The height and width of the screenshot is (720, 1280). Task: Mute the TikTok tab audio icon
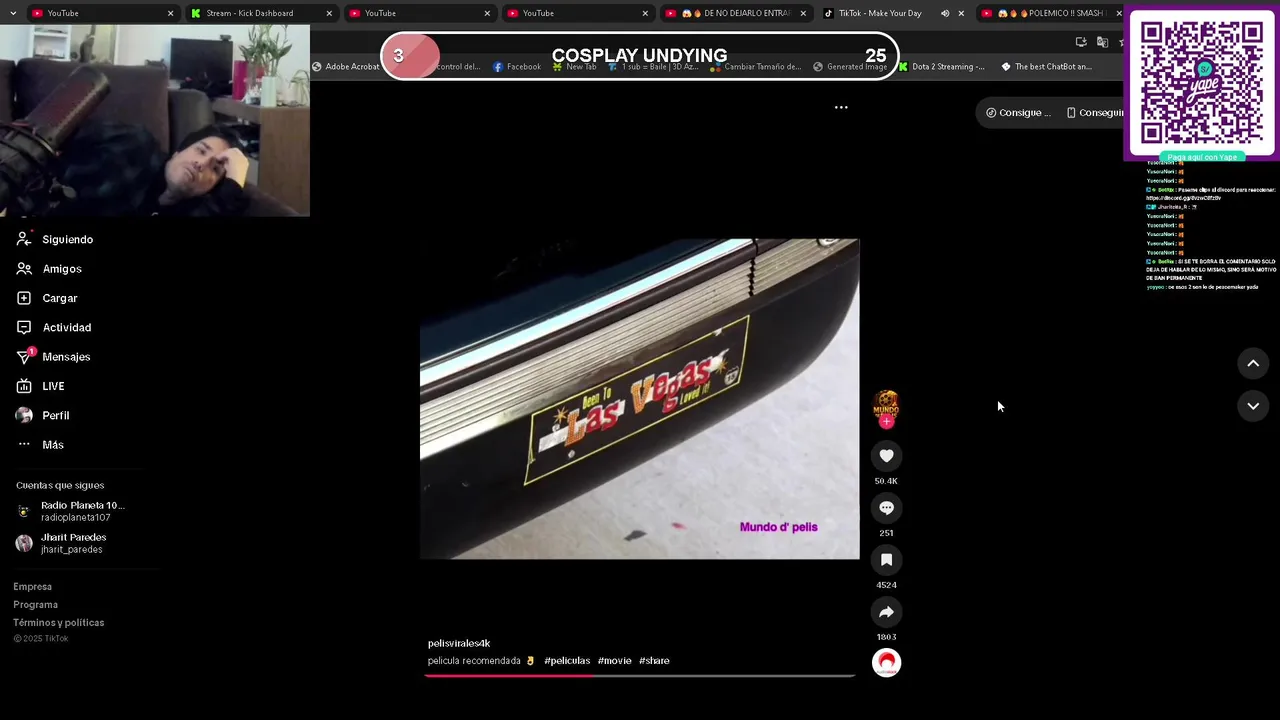[945, 13]
